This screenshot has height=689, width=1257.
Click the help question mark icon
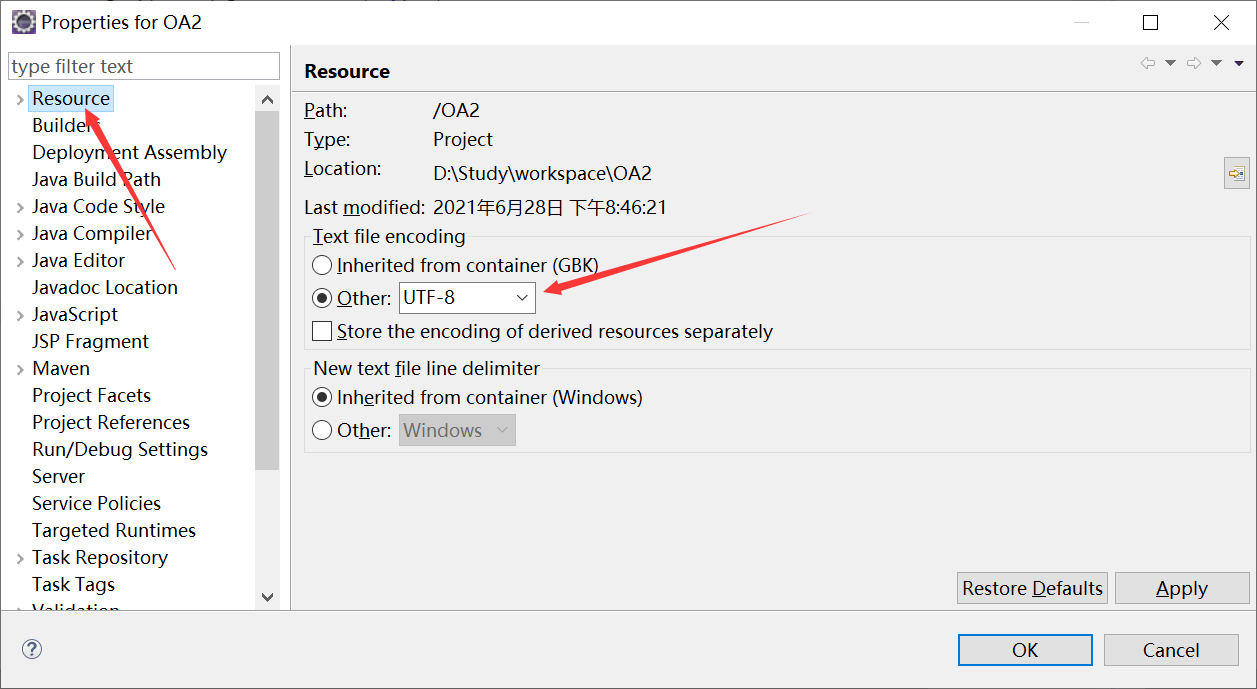pos(32,650)
